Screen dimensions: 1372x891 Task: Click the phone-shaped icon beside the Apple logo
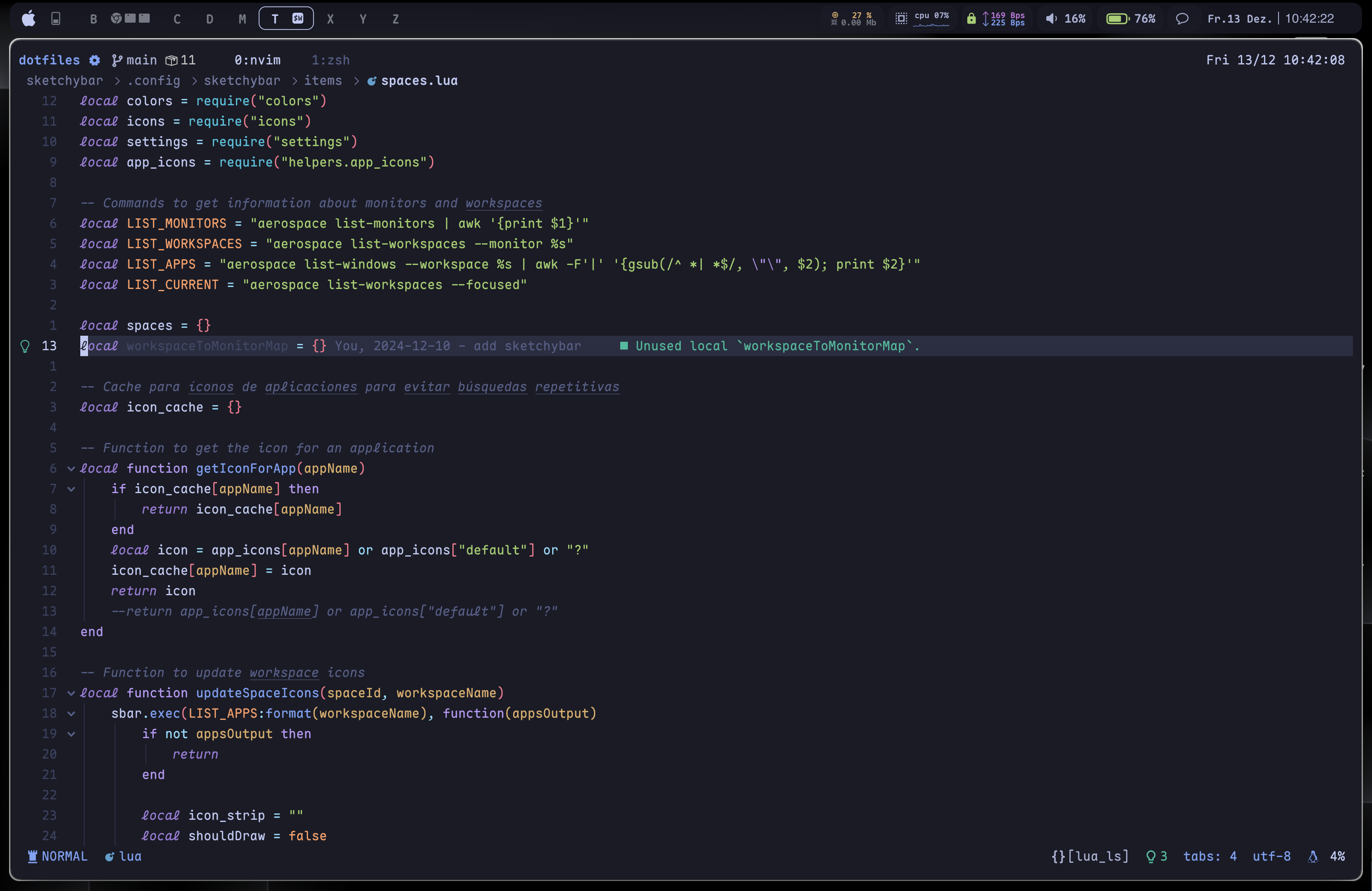coord(56,19)
